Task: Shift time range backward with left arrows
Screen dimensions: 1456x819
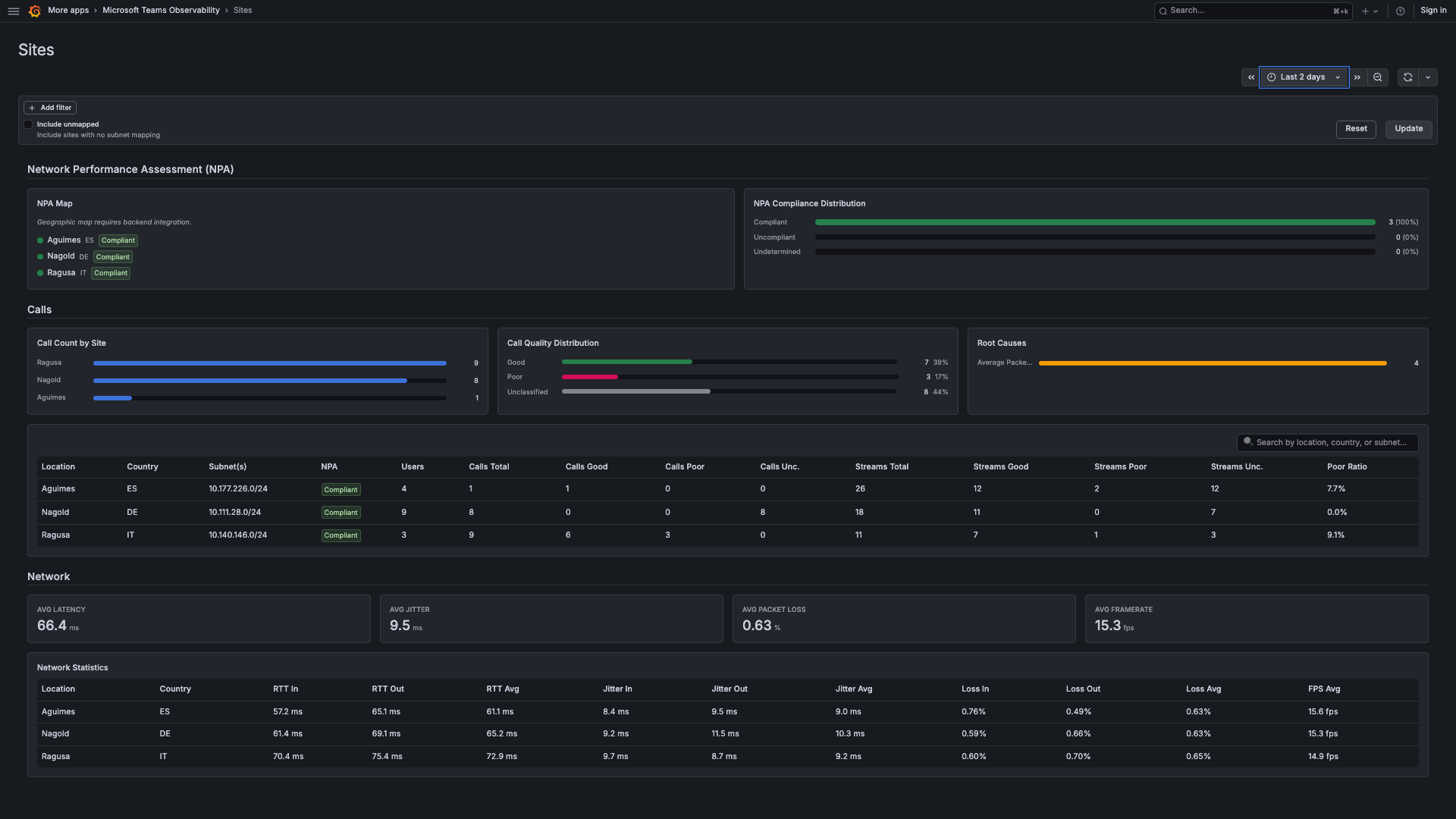Action: click(1250, 77)
